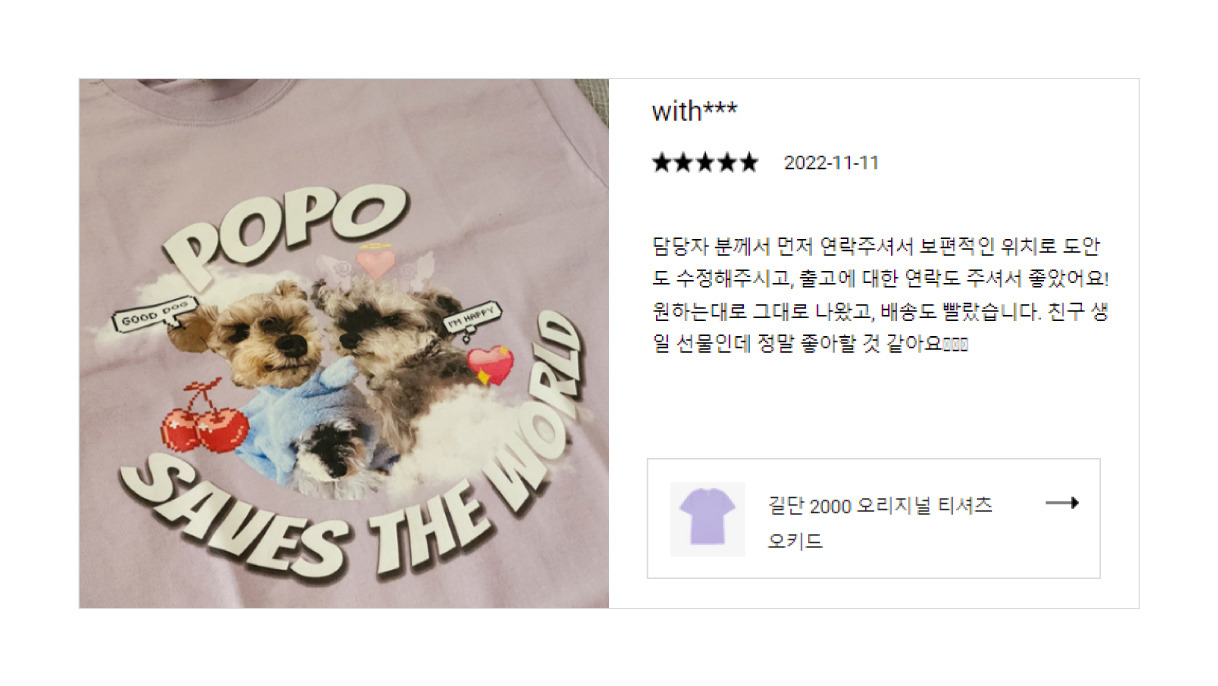Click the second rating star
Screen dimensions: 1218x686
(684, 163)
